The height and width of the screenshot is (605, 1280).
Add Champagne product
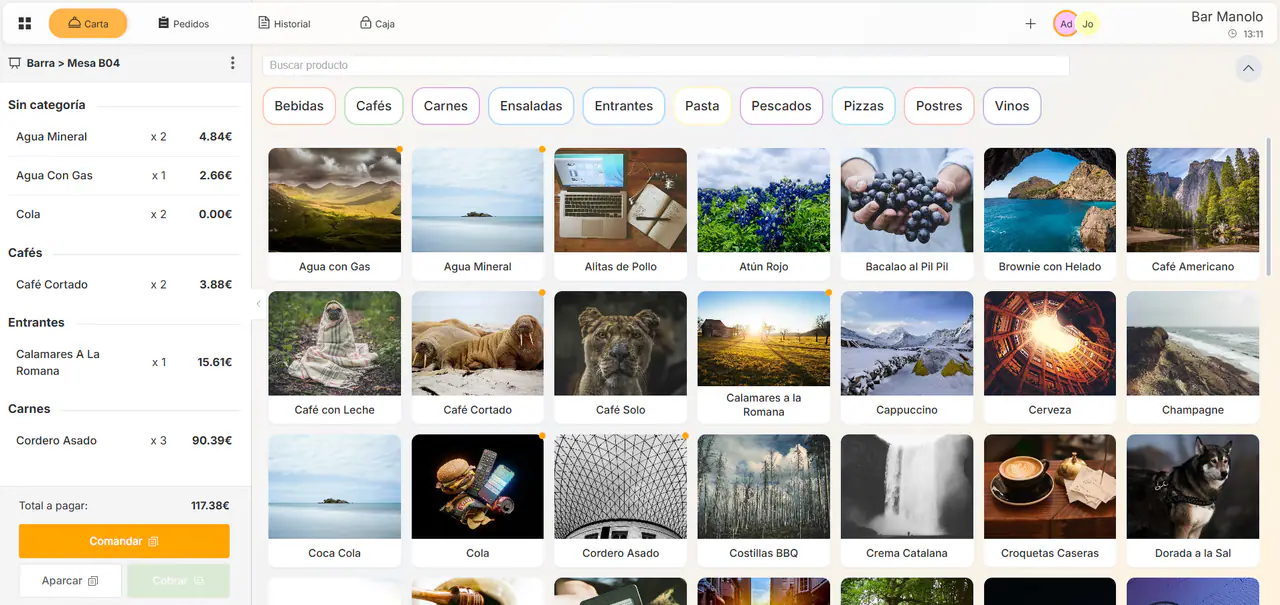pos(1193,357)
